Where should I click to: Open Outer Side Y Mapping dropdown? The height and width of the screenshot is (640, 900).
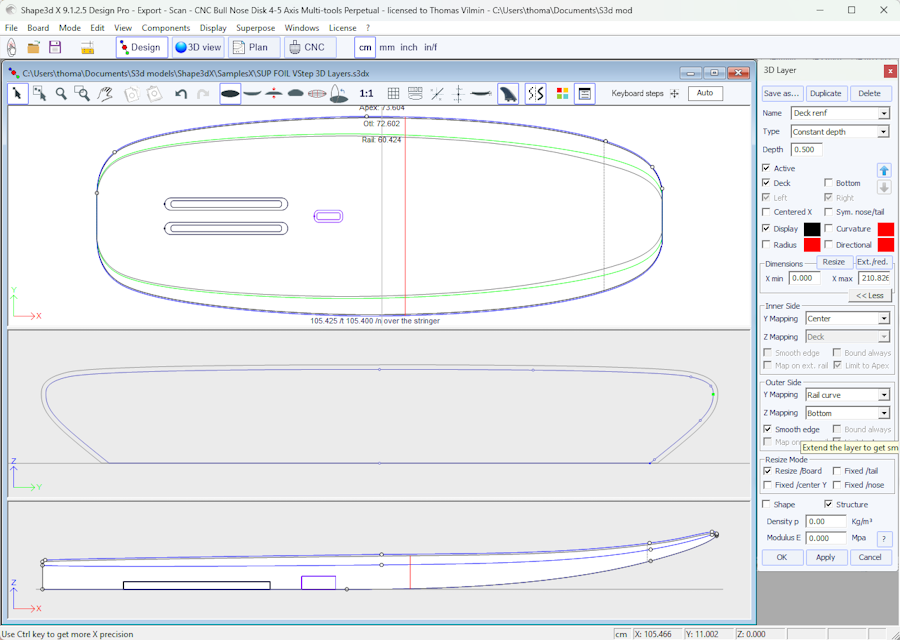point(884,395)
